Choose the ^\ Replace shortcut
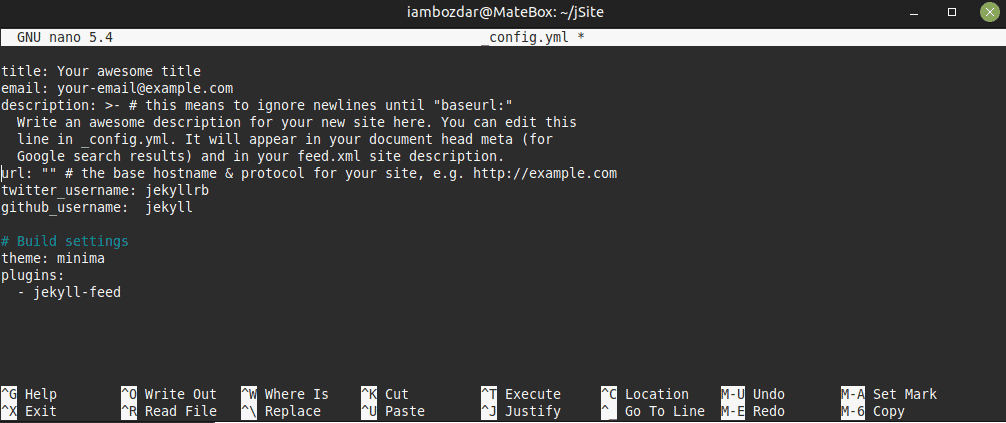This screenshot has height=423, width=1006. pos(281,411)
